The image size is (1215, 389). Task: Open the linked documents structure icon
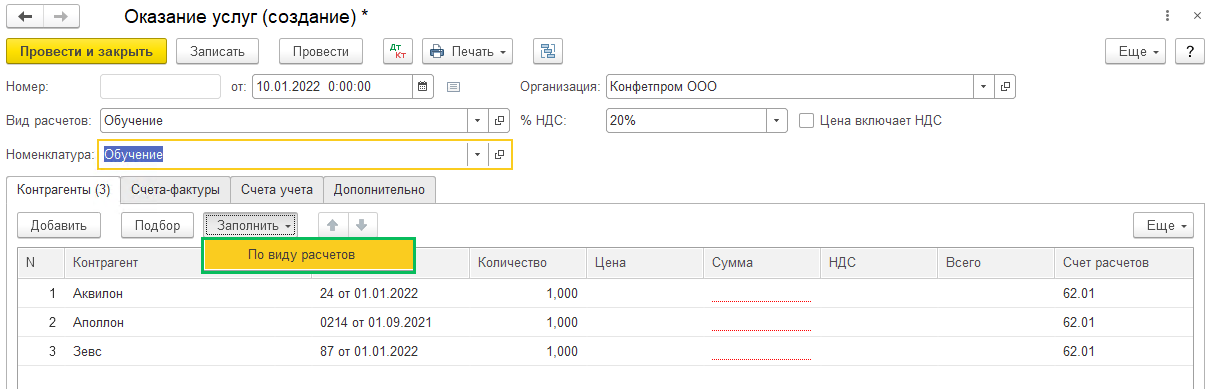pos(548,51)
